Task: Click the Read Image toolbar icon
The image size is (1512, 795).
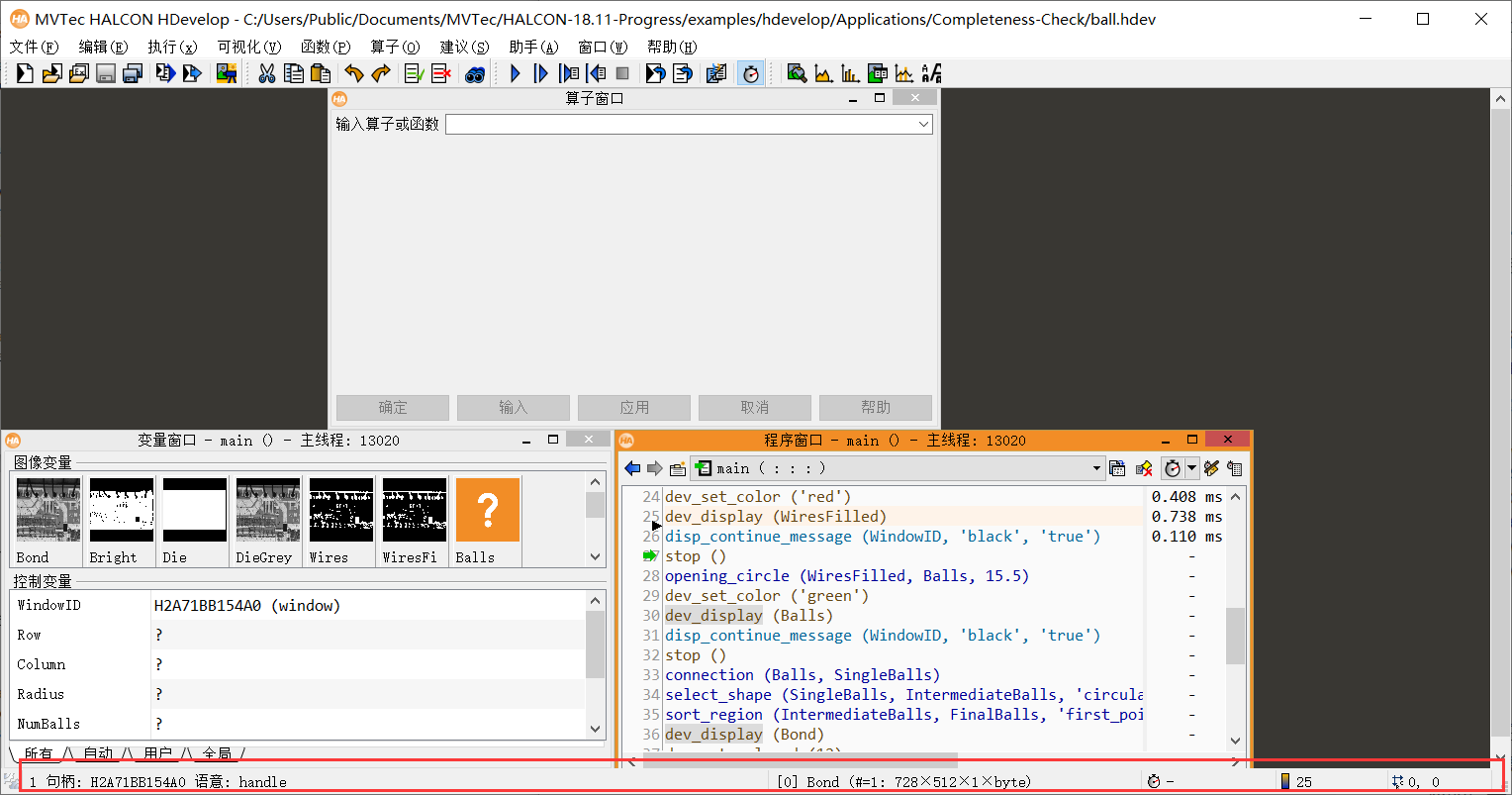Action: 227,73
